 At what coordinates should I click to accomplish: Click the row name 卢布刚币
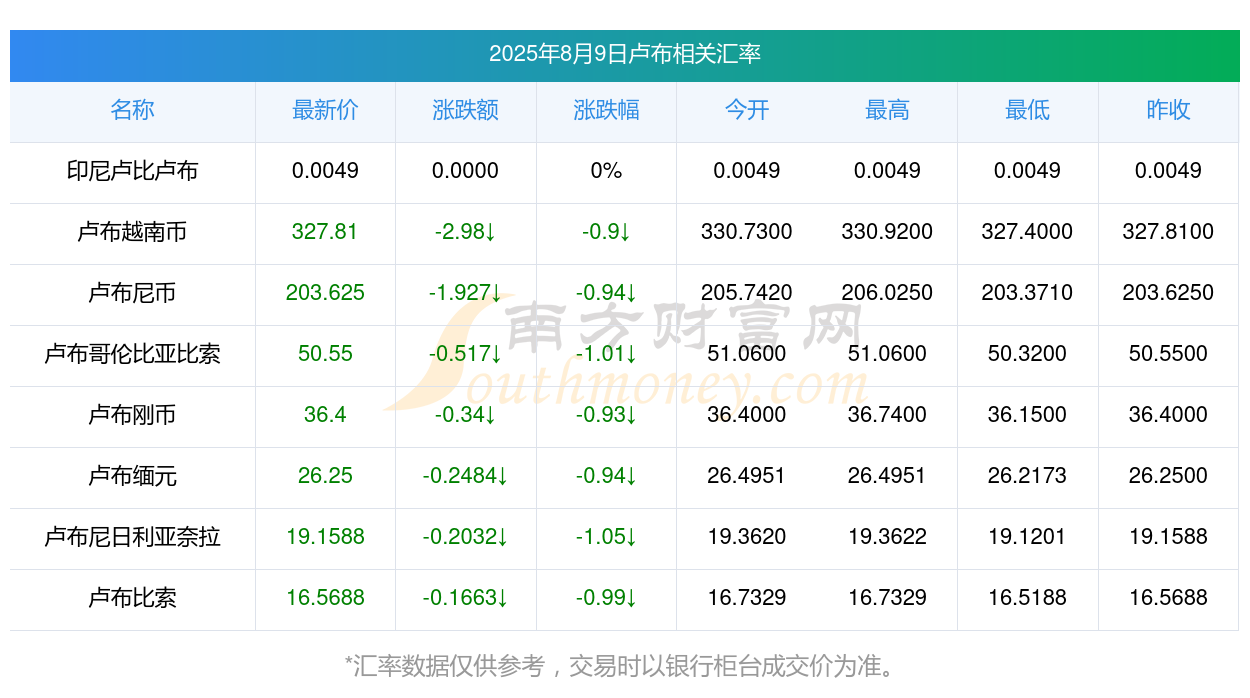tap(132, 415)
